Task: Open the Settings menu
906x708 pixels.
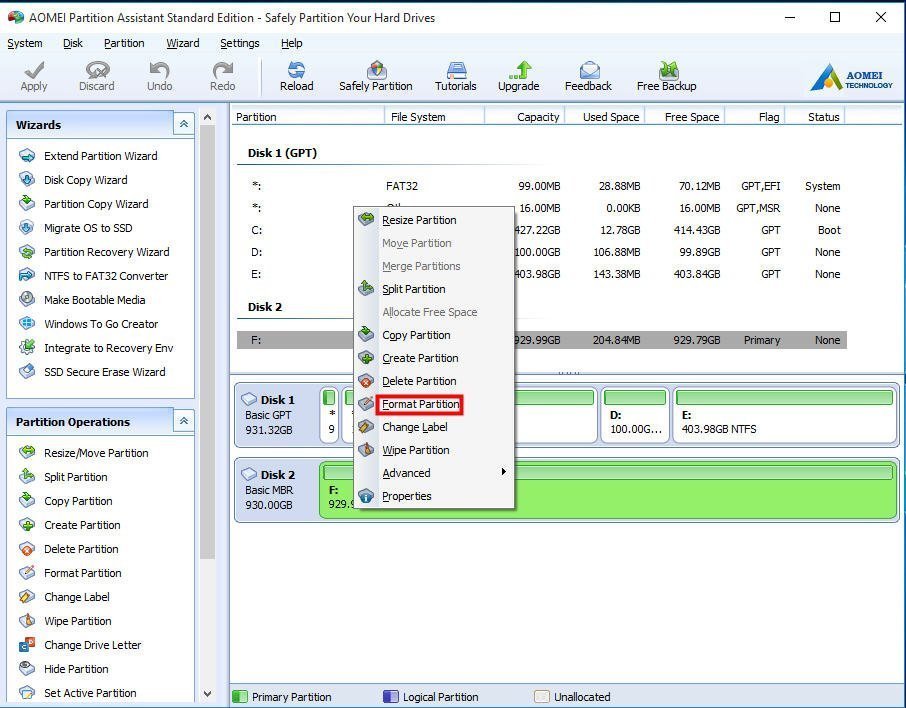Action: coord(240,43)
